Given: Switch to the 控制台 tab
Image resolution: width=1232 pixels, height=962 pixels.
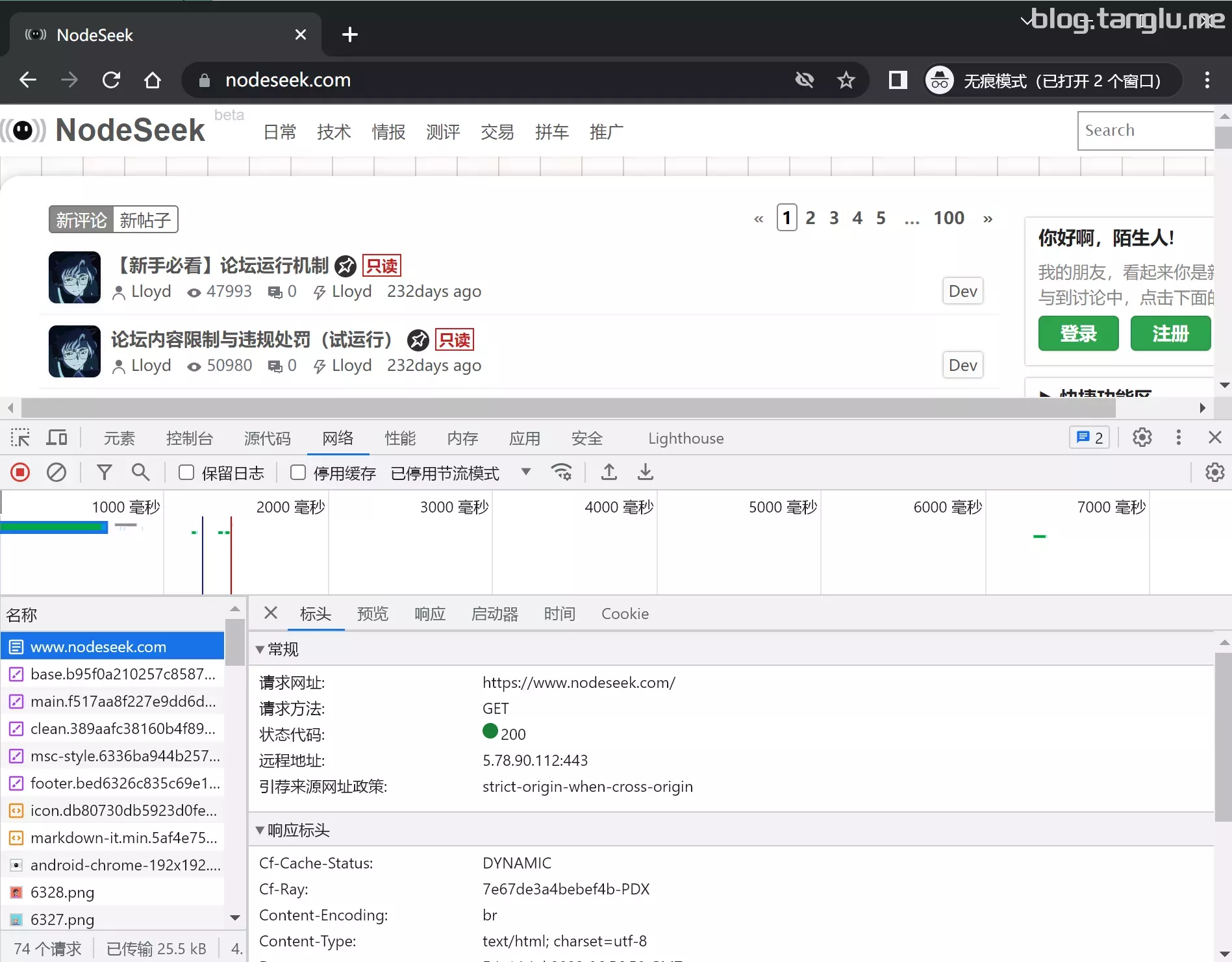Looking at the screenshot, I should coord(189,438).
